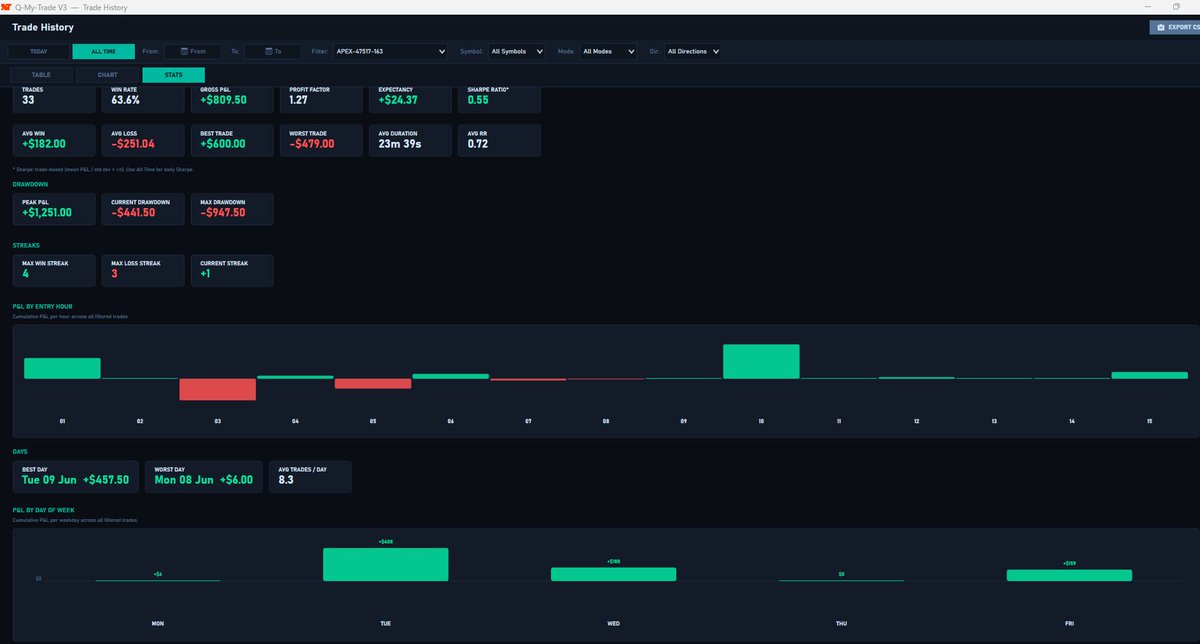Click the Max Loss Streak card
The image size is (1200, 644).
click(143, 270)
